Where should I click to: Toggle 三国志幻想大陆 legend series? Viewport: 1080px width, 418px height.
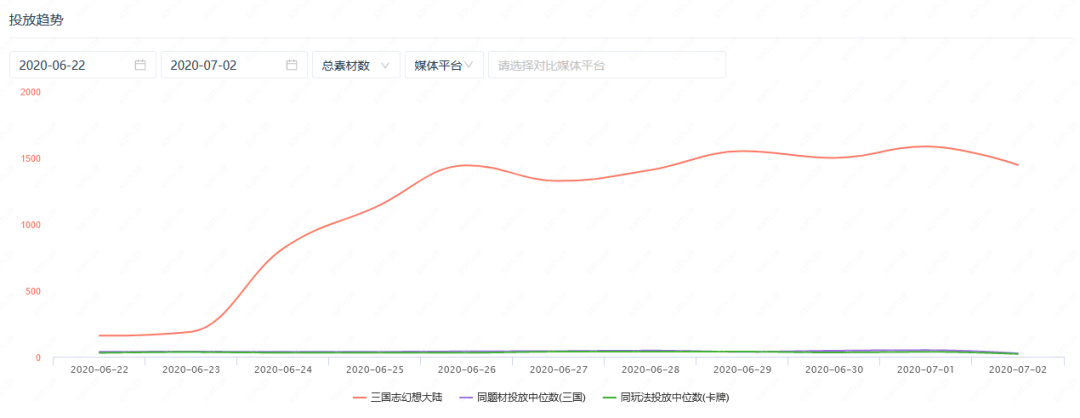tap(397, 397)
